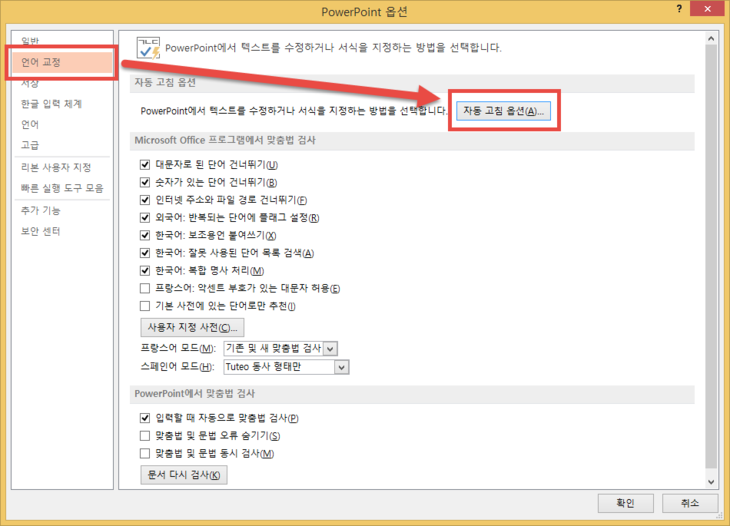
Task: Toggle 외국어: 반복되는 단어에 플래그 설정
Action: pyautogui.click(x=145, y=217)
